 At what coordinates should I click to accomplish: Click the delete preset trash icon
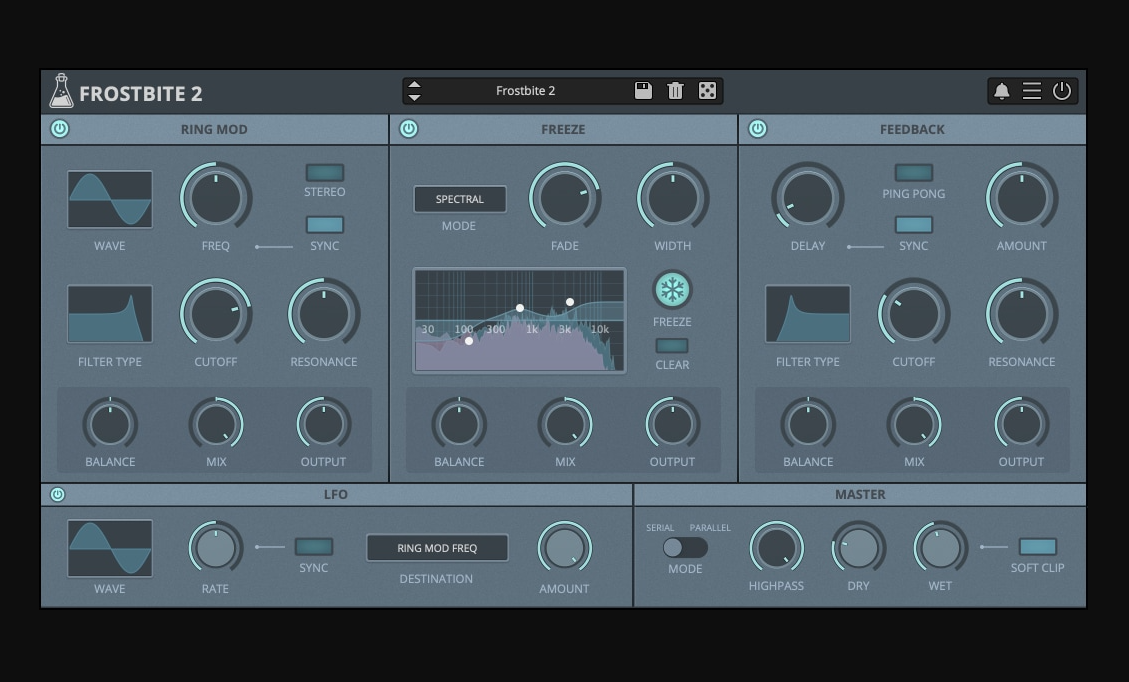click(675, 91)
